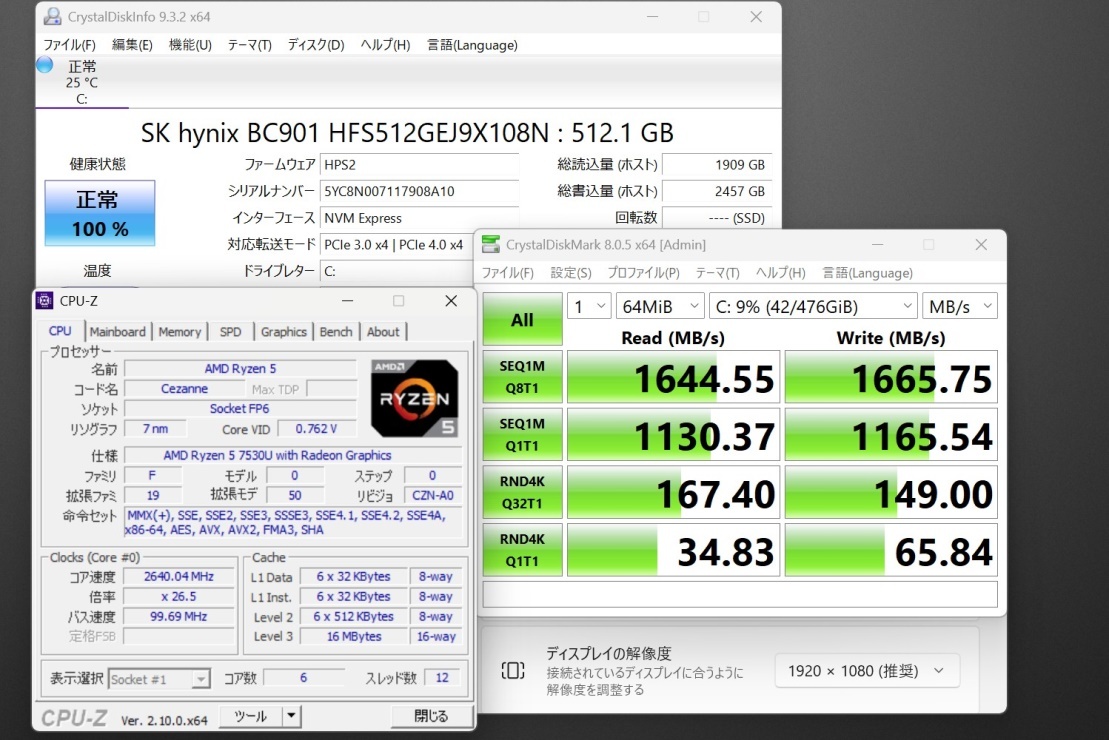Viewport: 1109px width, 740px height.
Task: Minimize the CrystalDiskMark window
Action: click(878, 244)
